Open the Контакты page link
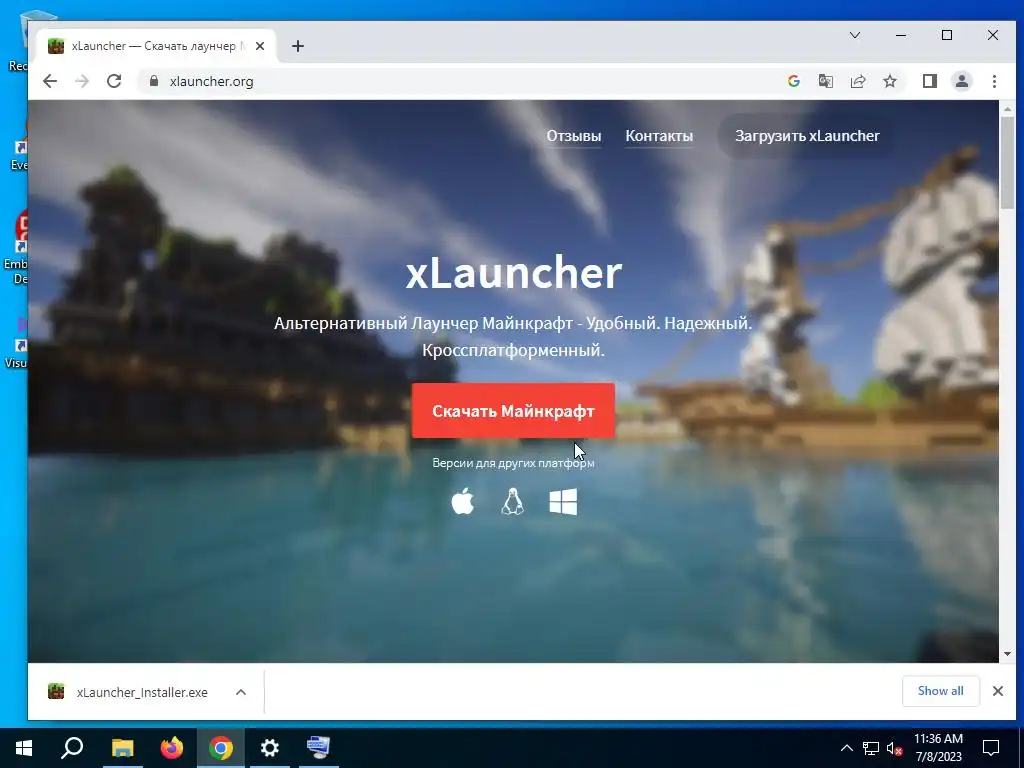The width and height of the screenshot is (1024, 768). tap(659, 136)
